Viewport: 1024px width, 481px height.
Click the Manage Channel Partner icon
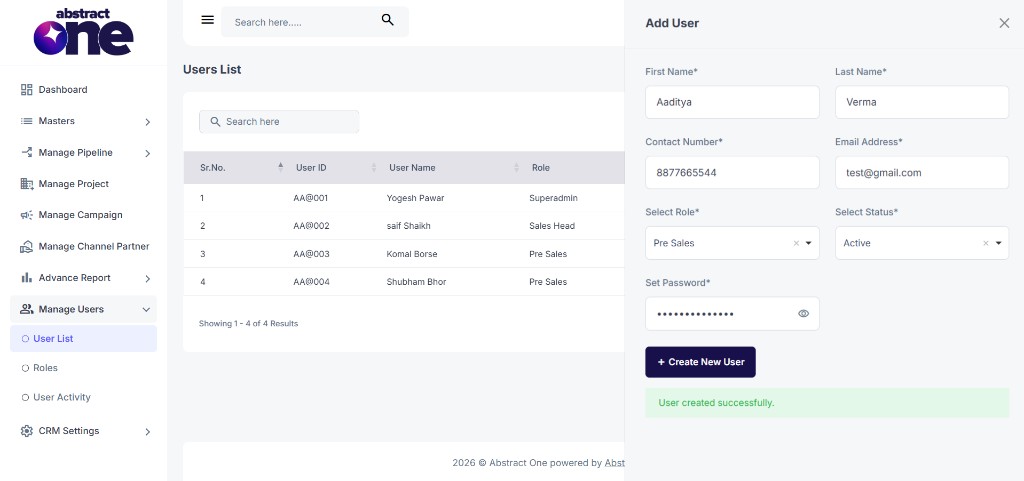coord(27,246)
